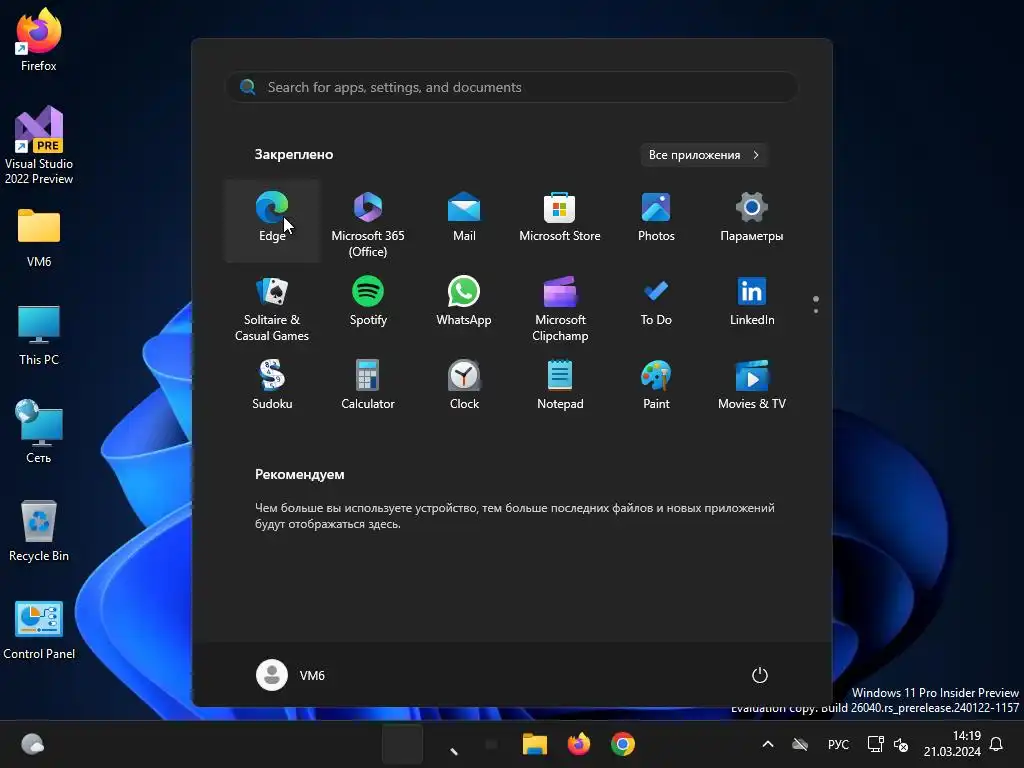Launch Spotify
The width and height of the screenshot is (1024, 768).
coord(368,305)
